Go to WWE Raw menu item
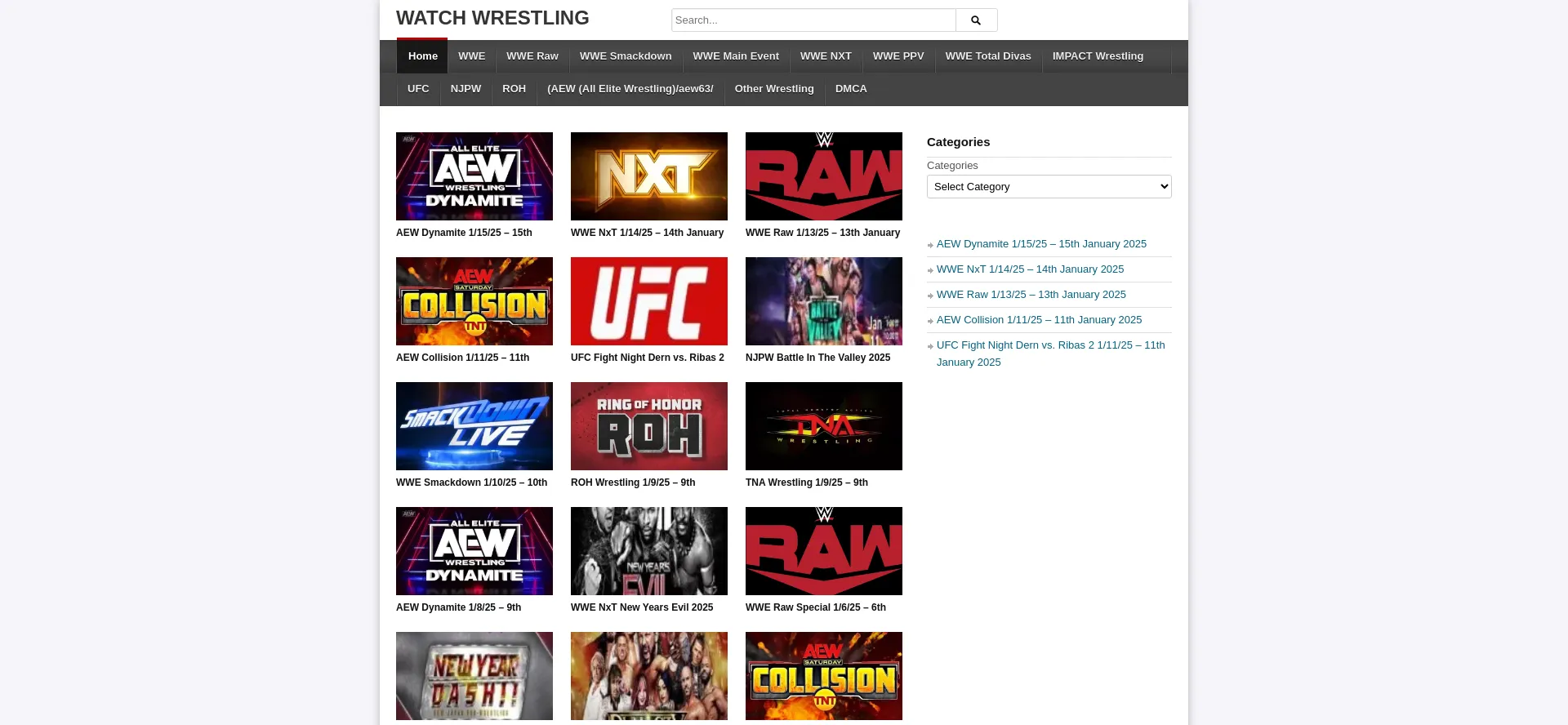Viewport: 1568px width, 725px height. tap(532, 56)
